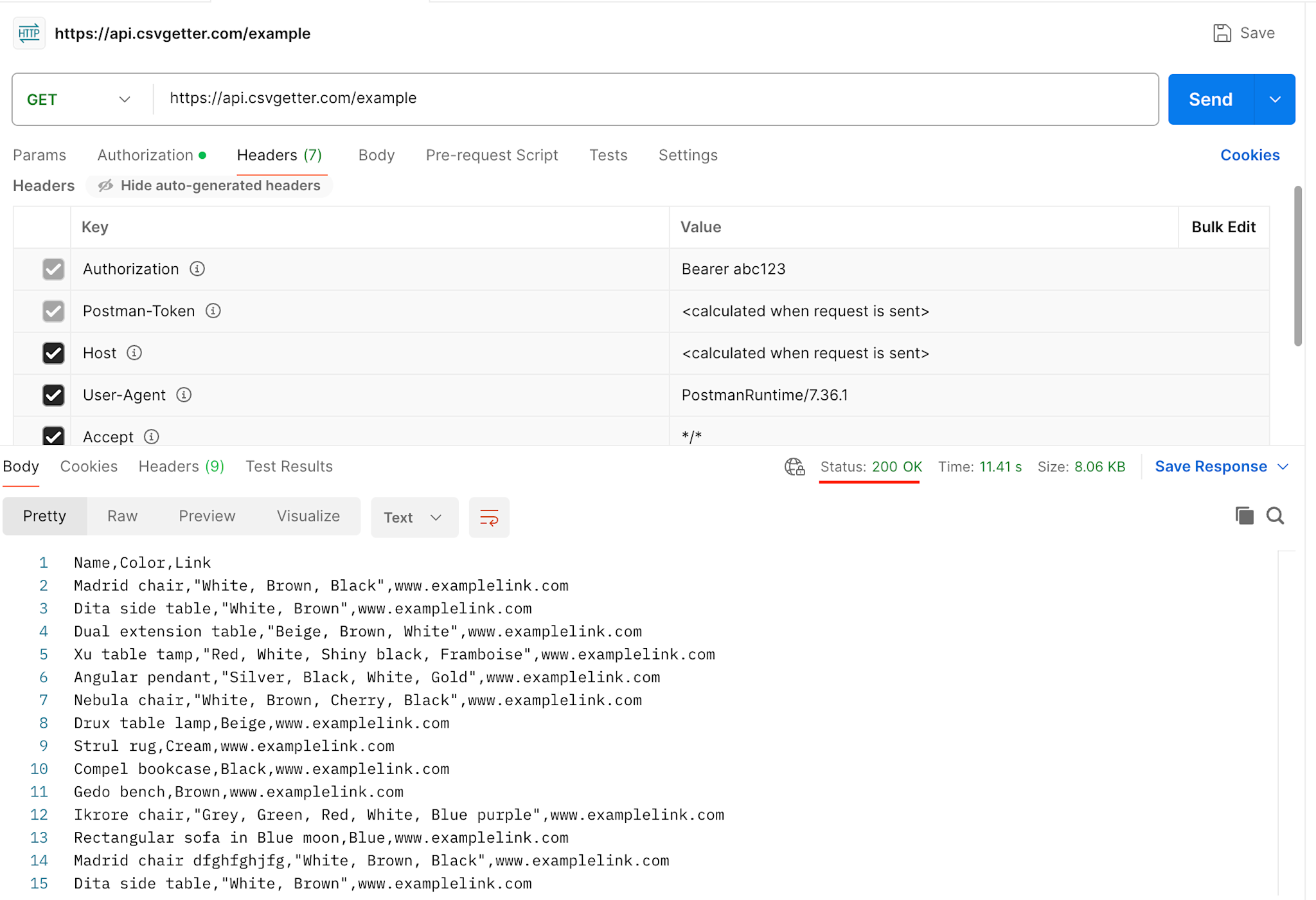This screenshot has width=1316, height=900.
Task: Open the response Headers tab
Action: pyautogui.click(x=181, y=466)
